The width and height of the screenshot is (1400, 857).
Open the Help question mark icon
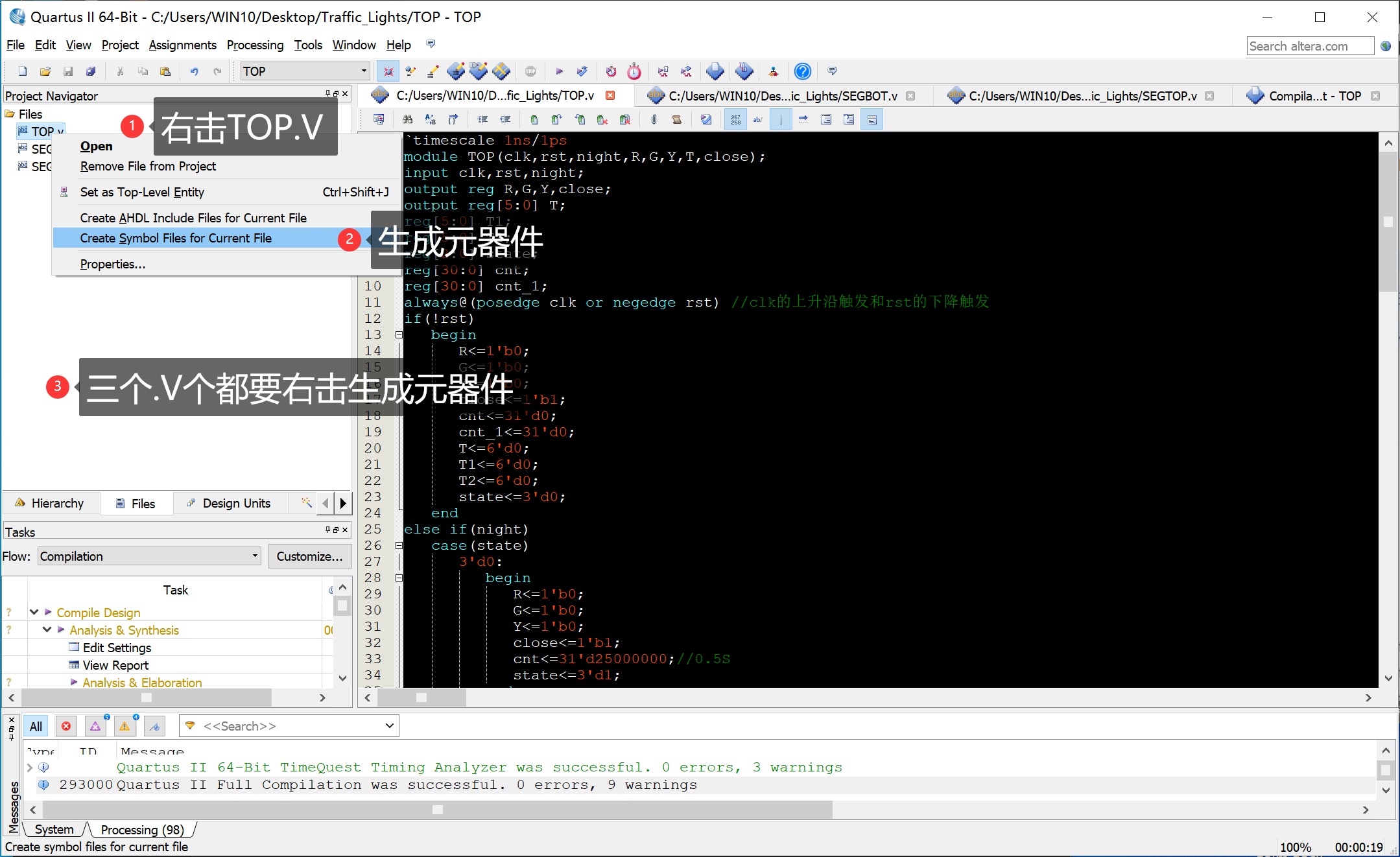[803, 71]
